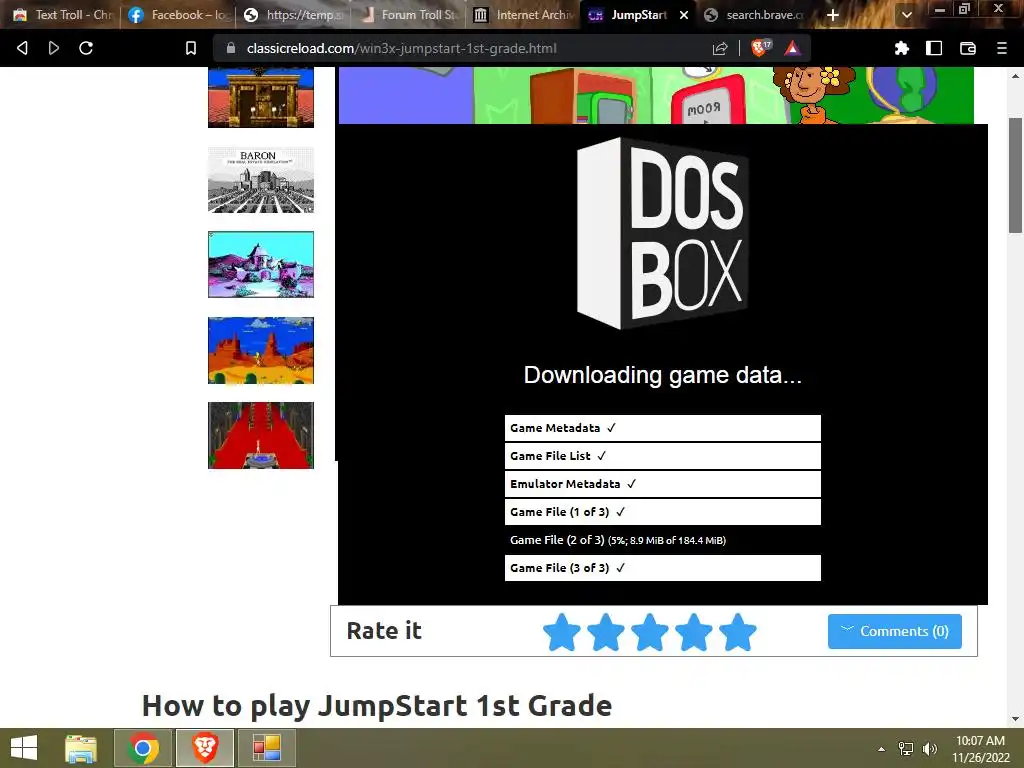Screen dimensions: 1024x768
Task: Go forward with the browser forward arrow
Action: coord(54,48)
